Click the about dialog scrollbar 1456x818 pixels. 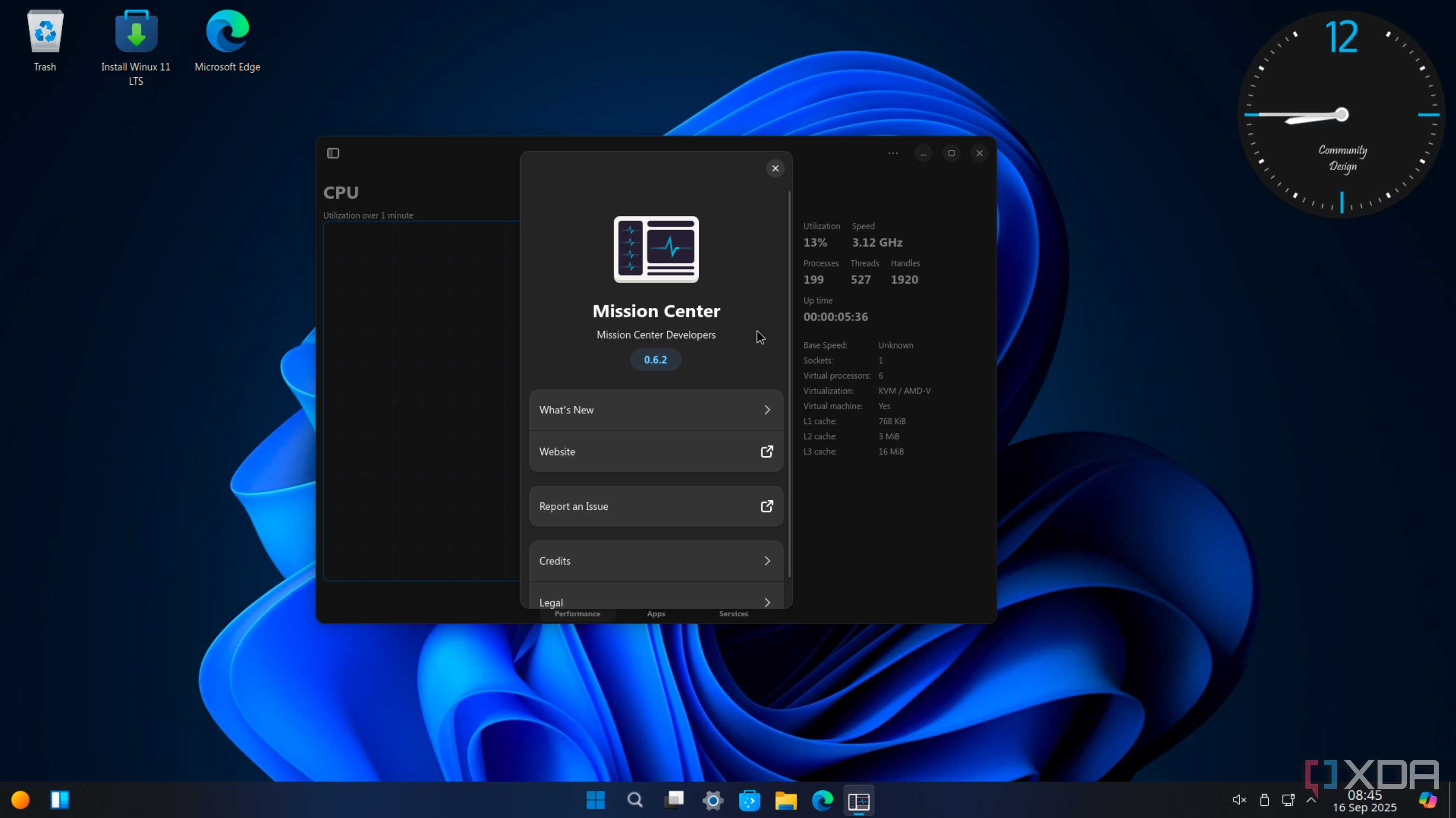point(789,385)
